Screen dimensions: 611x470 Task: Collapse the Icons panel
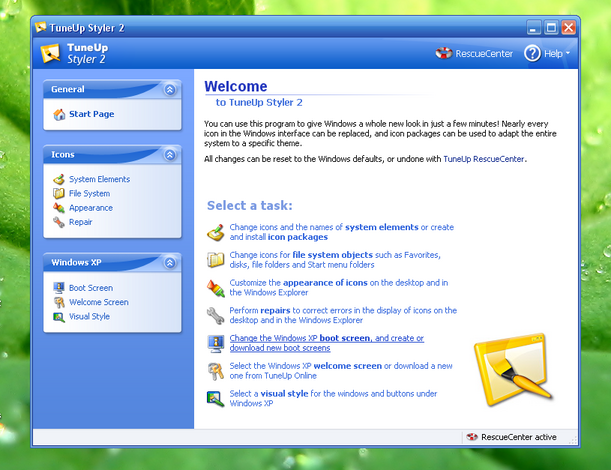[x=170, y=155]
